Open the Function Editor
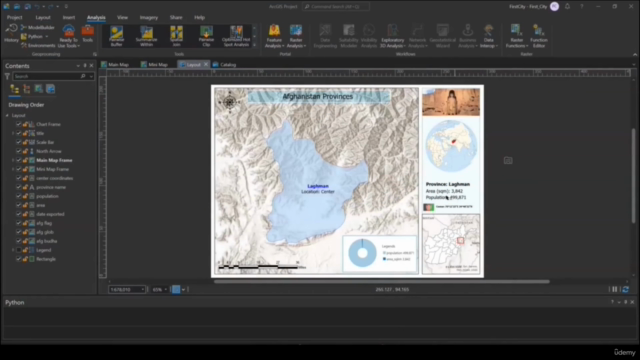640x360 pixels. pyautogui.click(x=539, y=36)
